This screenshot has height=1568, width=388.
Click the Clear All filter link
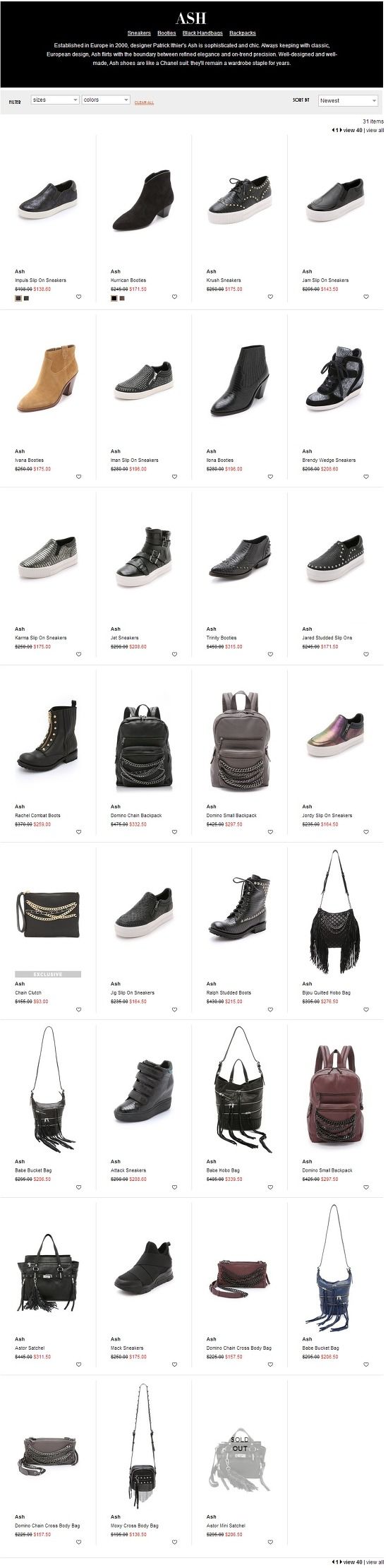[144, 102]
